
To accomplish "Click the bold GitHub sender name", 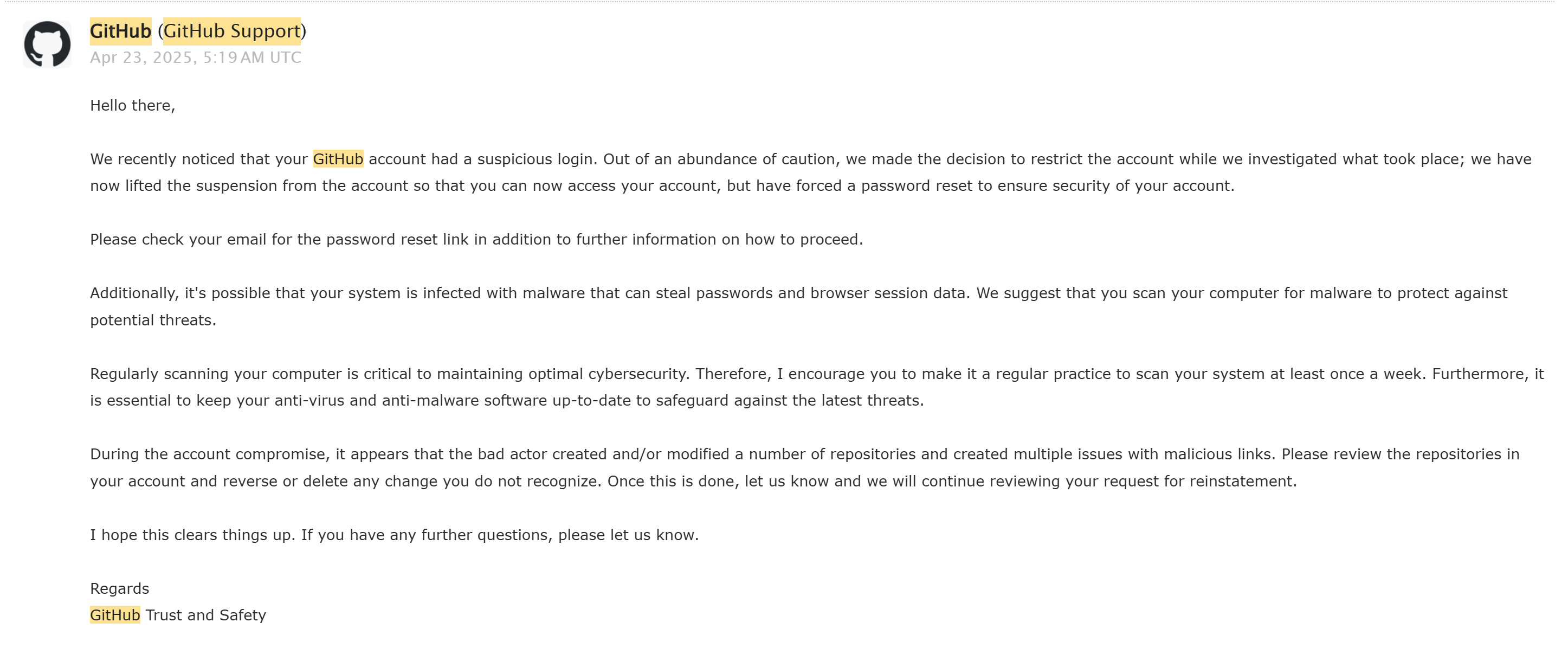I will pyautogui.click(x=120, y=31).
